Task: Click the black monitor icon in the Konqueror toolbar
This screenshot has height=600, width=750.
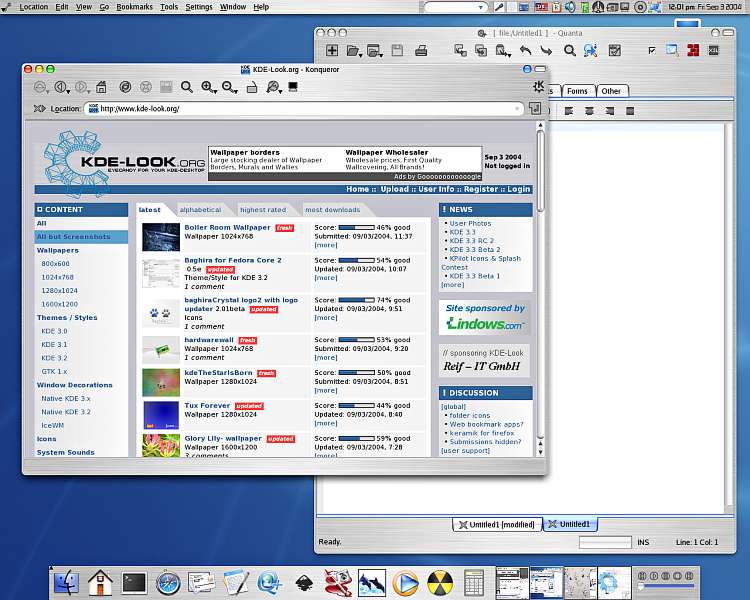Action: pyautogui.click(x=293, y=87)
